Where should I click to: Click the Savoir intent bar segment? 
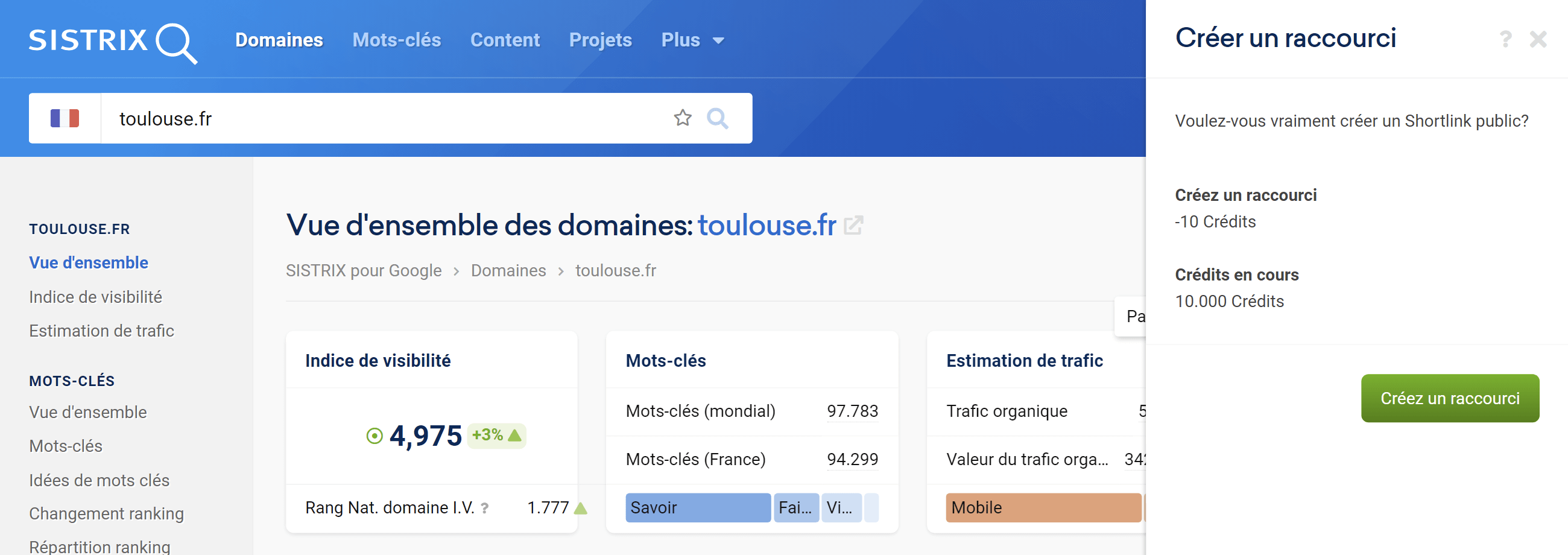698,507
